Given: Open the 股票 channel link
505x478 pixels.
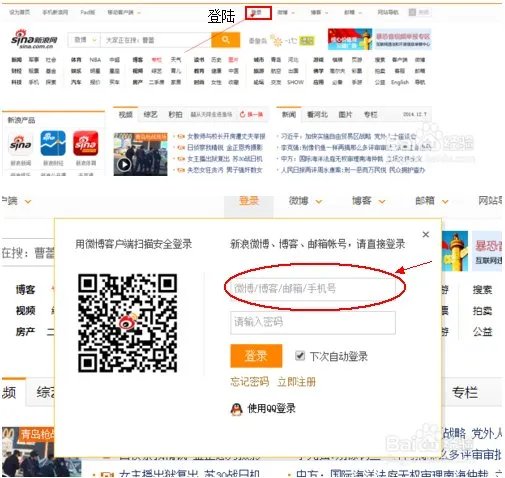Looking at the screenshot, I should coord(34,71).
